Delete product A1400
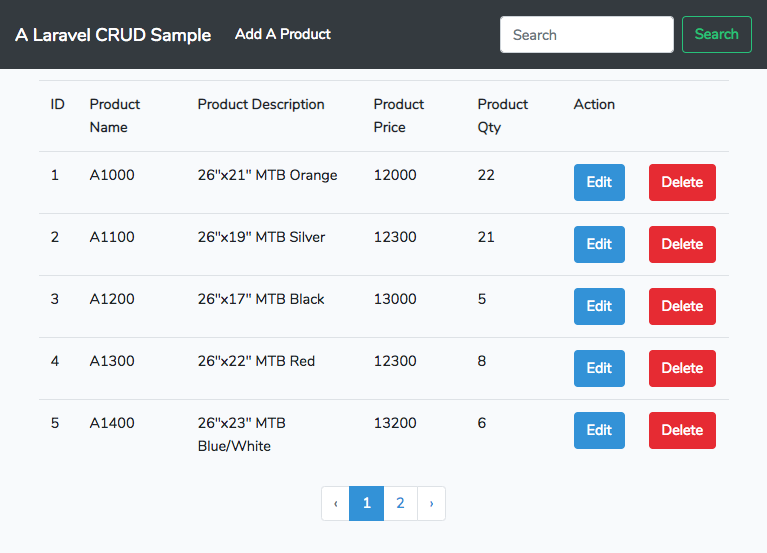767x553 pixels. (682, 430)
